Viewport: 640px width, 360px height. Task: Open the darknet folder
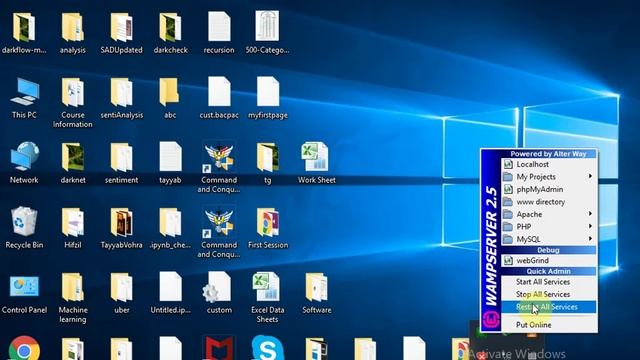tap(73, 157)
